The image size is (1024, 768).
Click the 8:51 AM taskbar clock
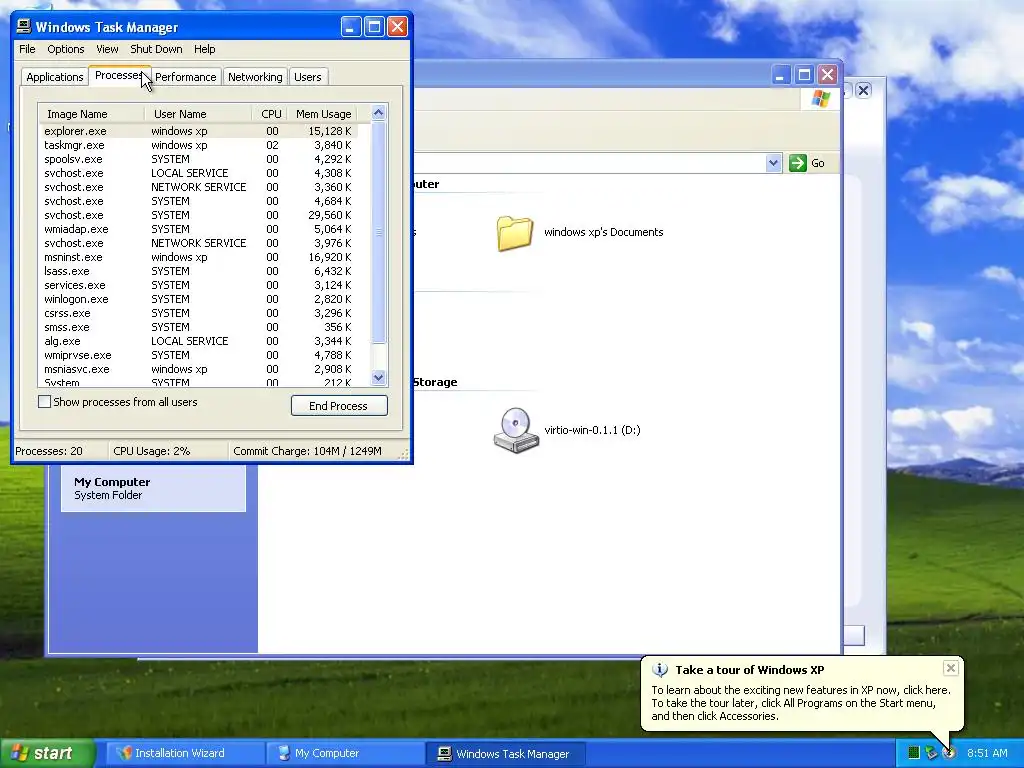click(987, 753)
